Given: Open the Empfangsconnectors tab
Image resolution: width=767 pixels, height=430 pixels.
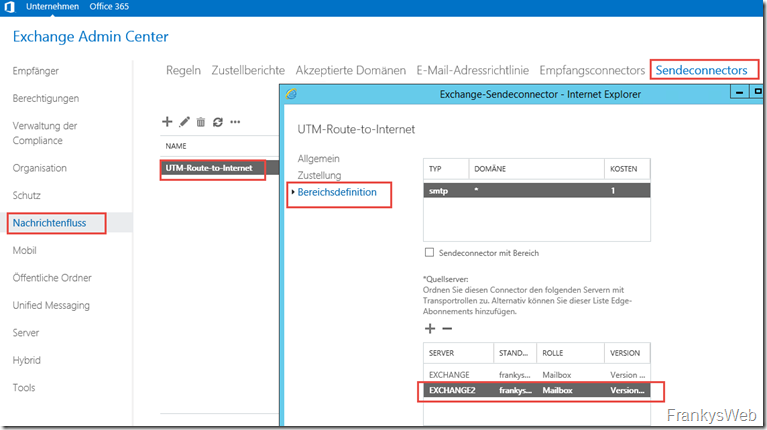Looking at the screenshot, I should tap(591, 70).
